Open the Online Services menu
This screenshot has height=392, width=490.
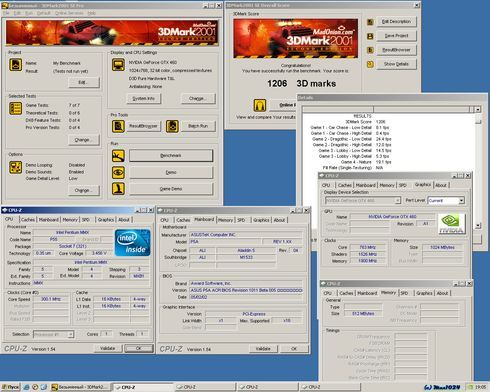(x=69, y=13)
